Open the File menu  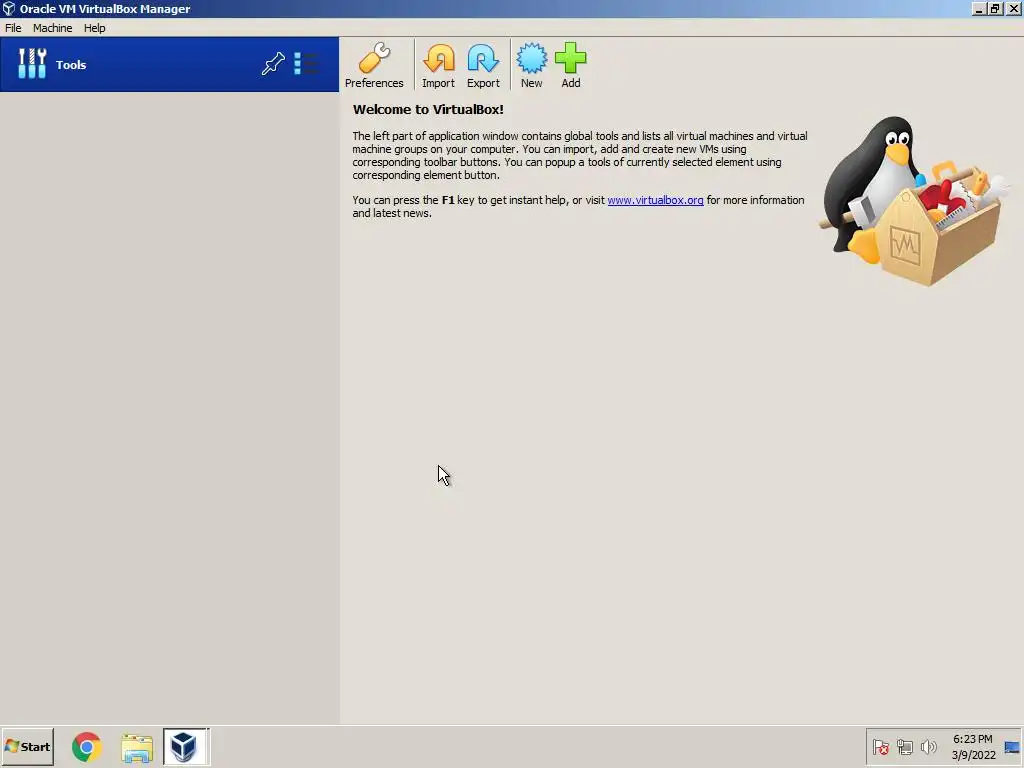coord(13,28)
